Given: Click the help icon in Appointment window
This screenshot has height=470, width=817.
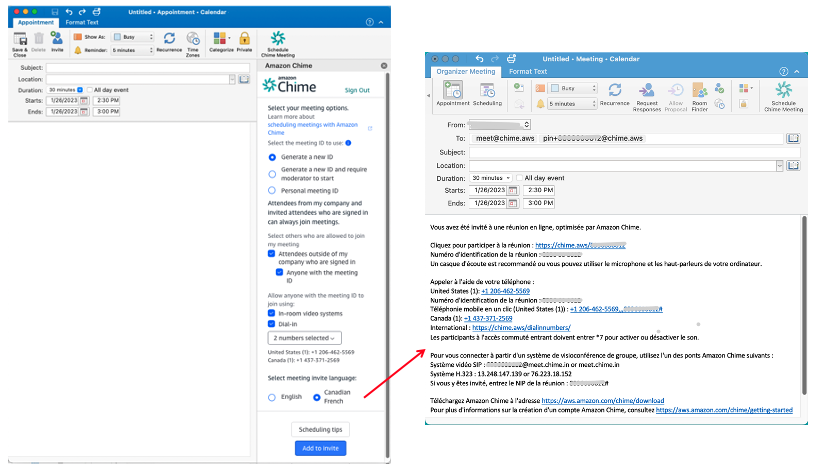Looking at the screenshot, I should click(x=369, y=22).
